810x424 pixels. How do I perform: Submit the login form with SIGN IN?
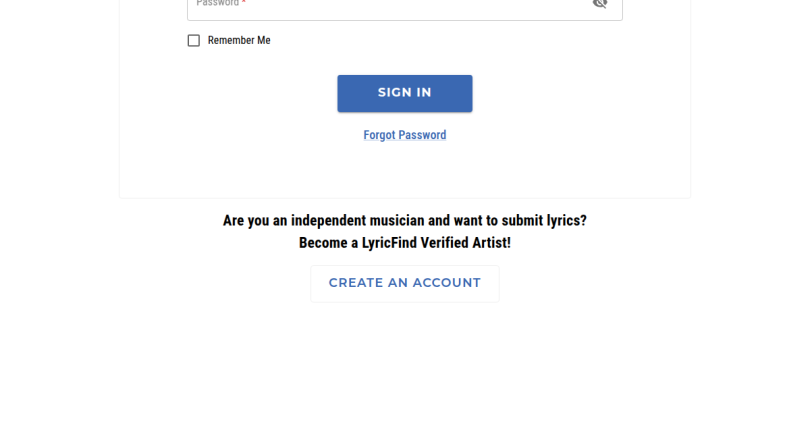pos(405,93)
